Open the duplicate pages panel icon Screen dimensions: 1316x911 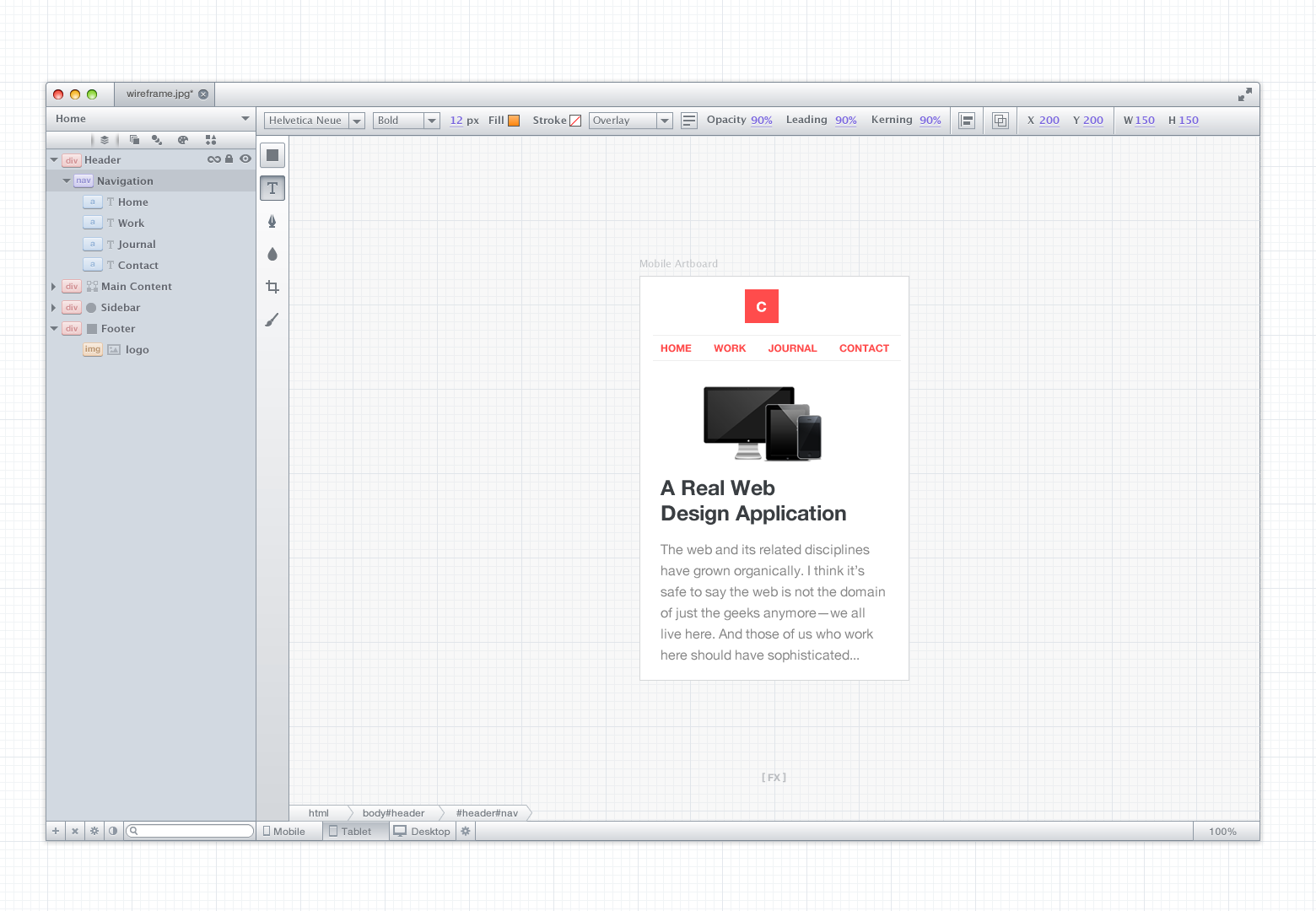click(x=134, y=140)
